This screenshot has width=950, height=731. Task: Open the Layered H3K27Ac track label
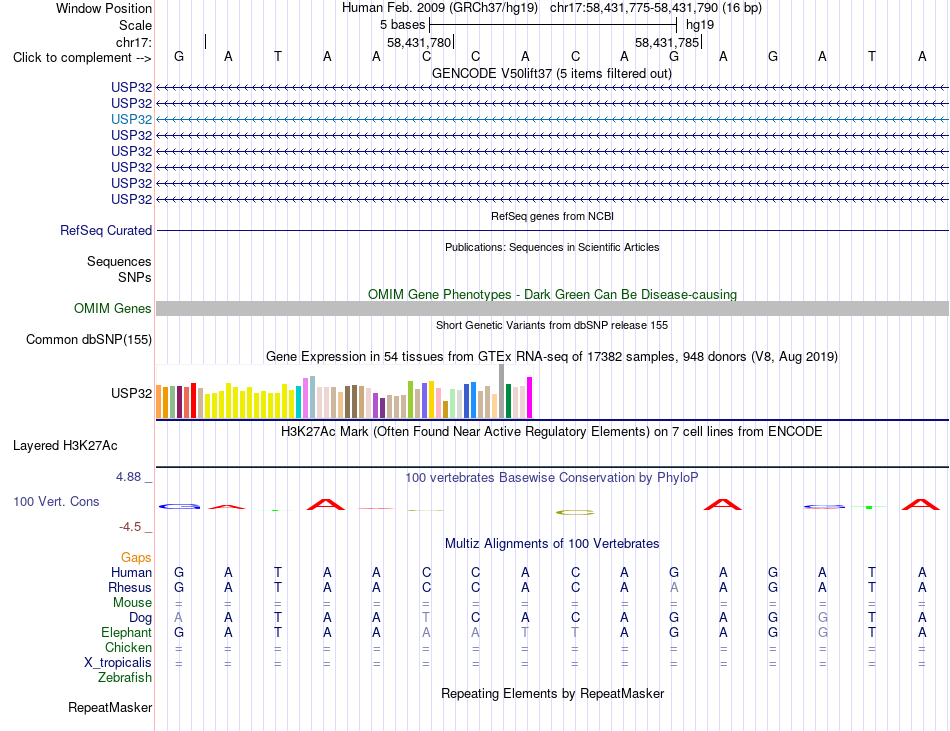pyautogui.click(x=65, y=446)
